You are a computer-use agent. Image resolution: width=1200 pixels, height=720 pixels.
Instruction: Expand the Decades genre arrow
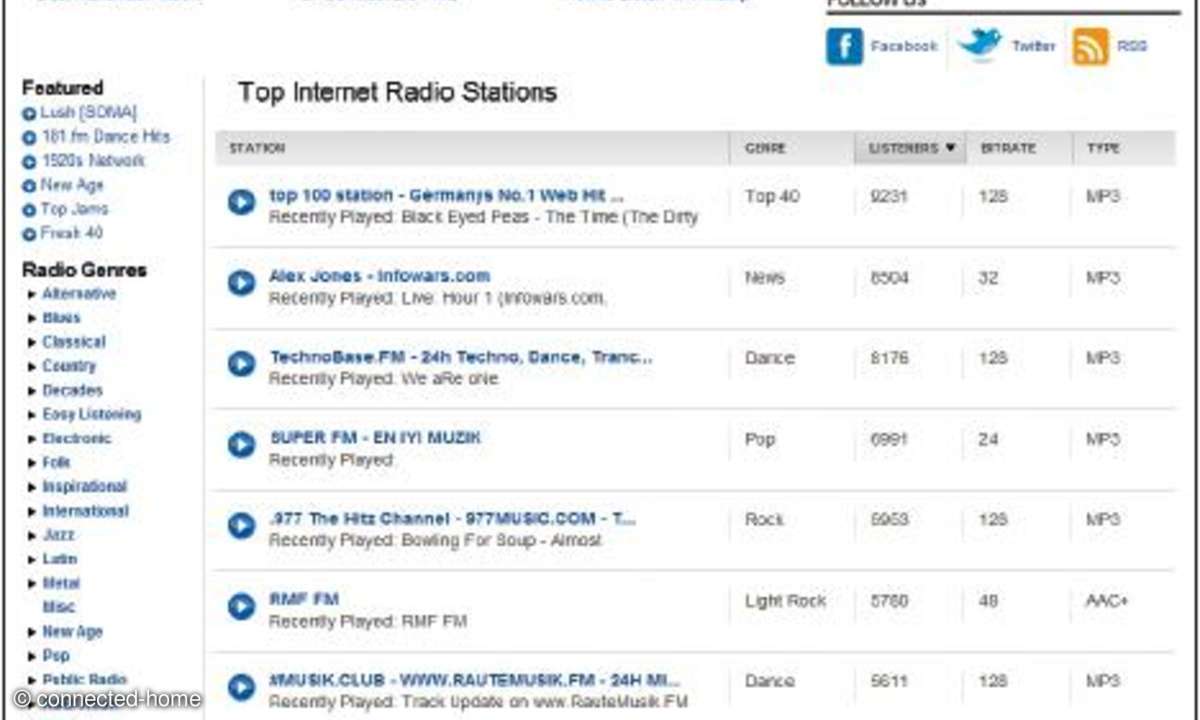pyautogui.click(x=33, y=391)
